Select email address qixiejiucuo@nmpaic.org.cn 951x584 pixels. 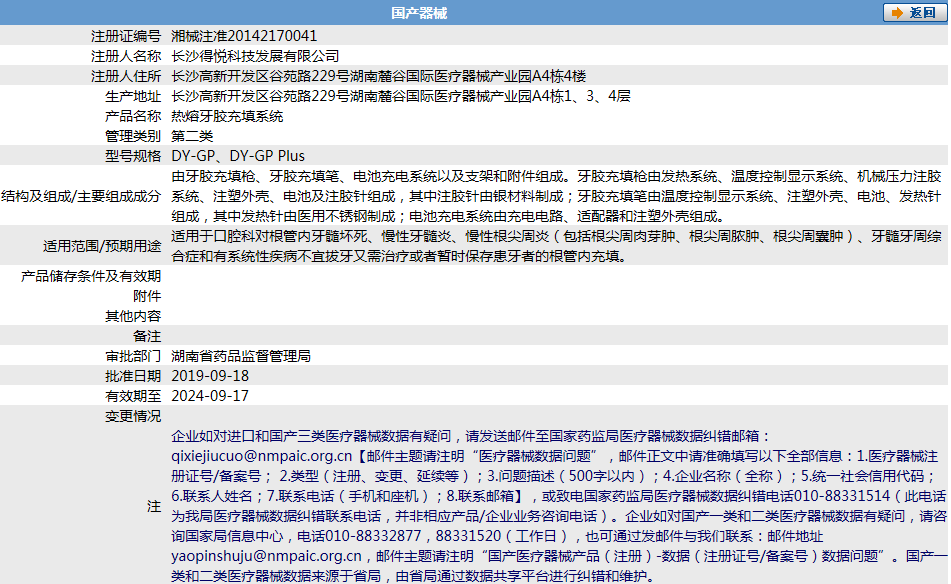[261, 456]
